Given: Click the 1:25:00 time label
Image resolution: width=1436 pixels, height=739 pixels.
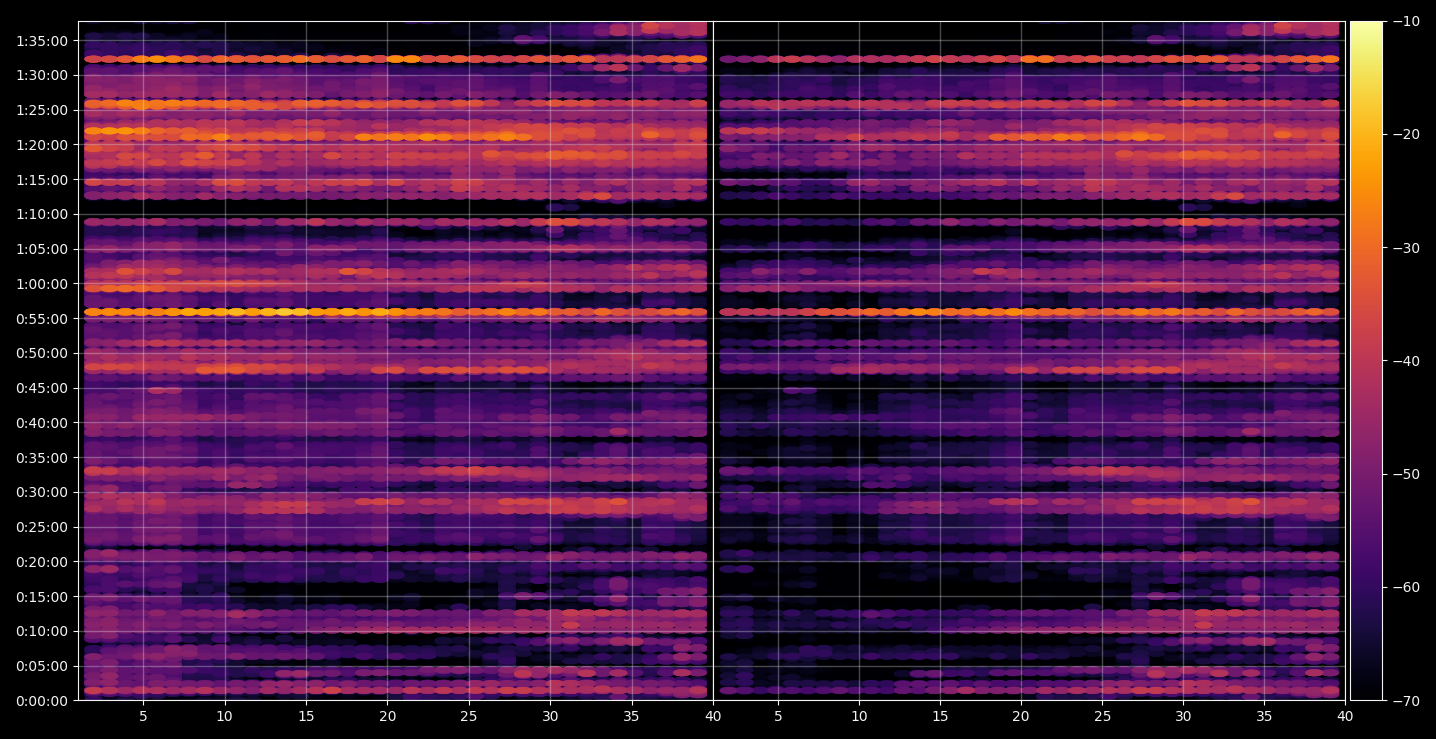Looking at the screenshot, I should point(42,110).
